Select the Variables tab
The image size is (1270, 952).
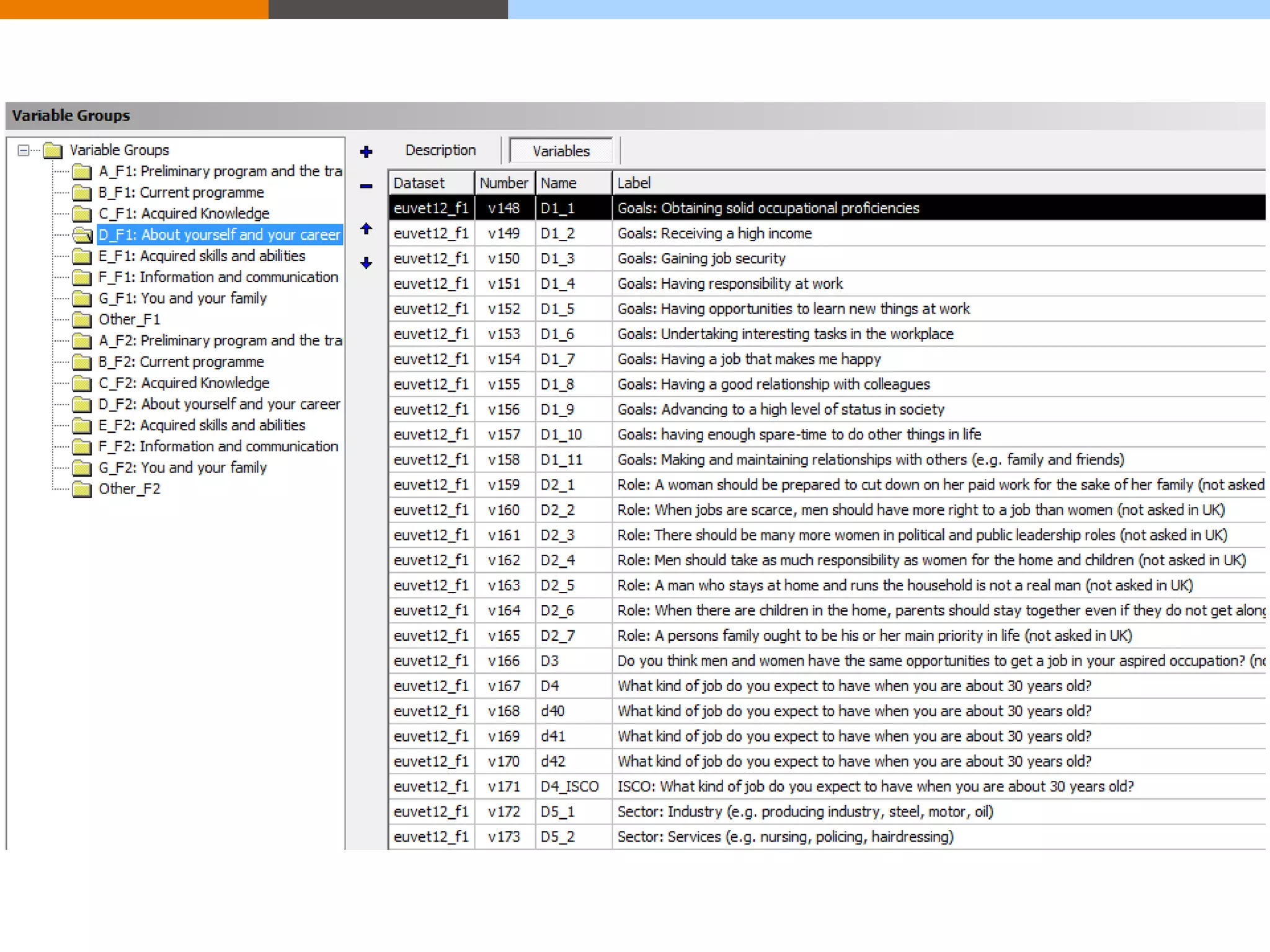tap(561, 151)
